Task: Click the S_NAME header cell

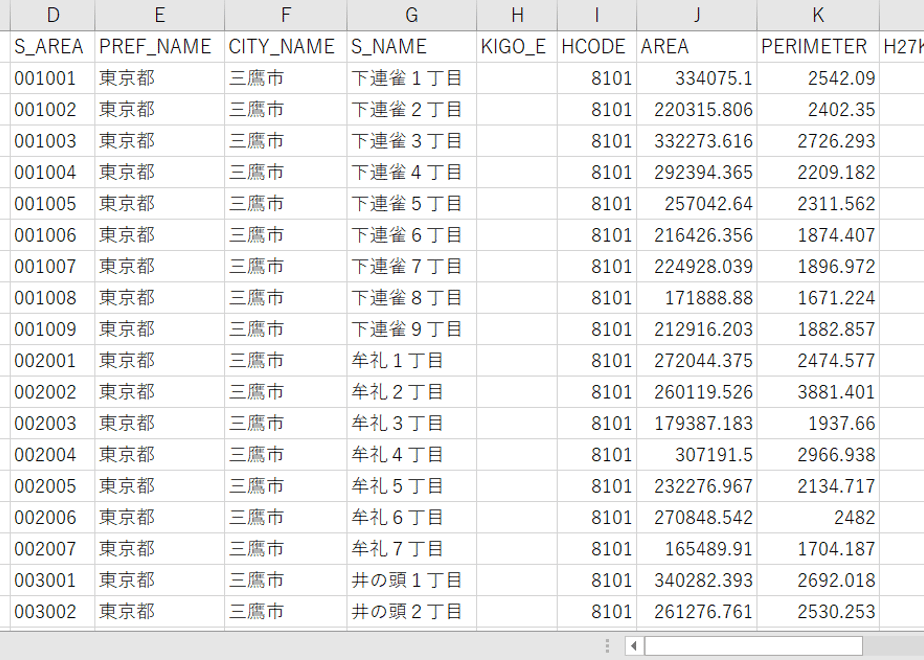Action: (412, 47)
